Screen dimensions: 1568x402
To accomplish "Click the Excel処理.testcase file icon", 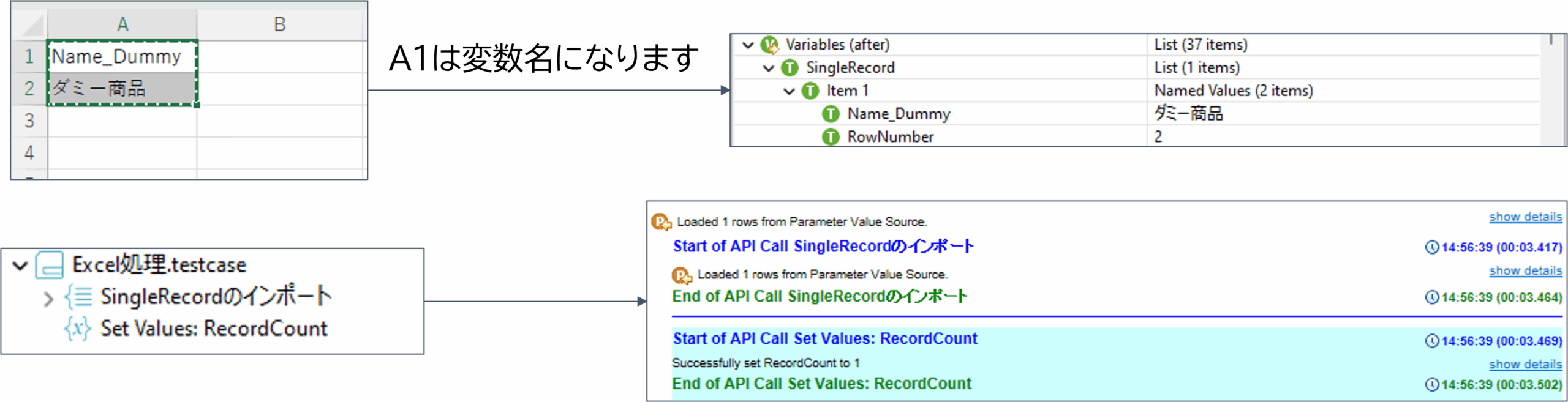I will 50,265.
